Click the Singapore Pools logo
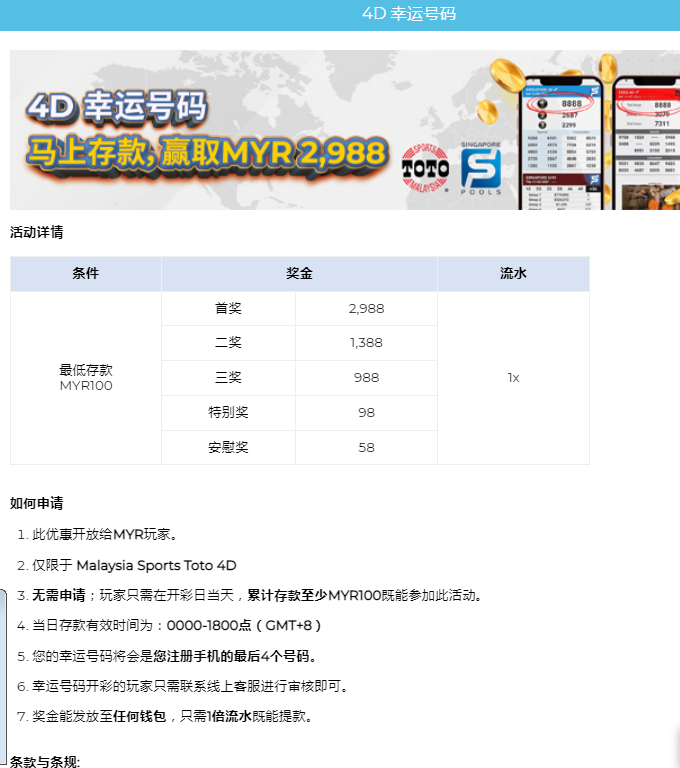This screenshot has width=680, height=768. [x=481, y=168]
